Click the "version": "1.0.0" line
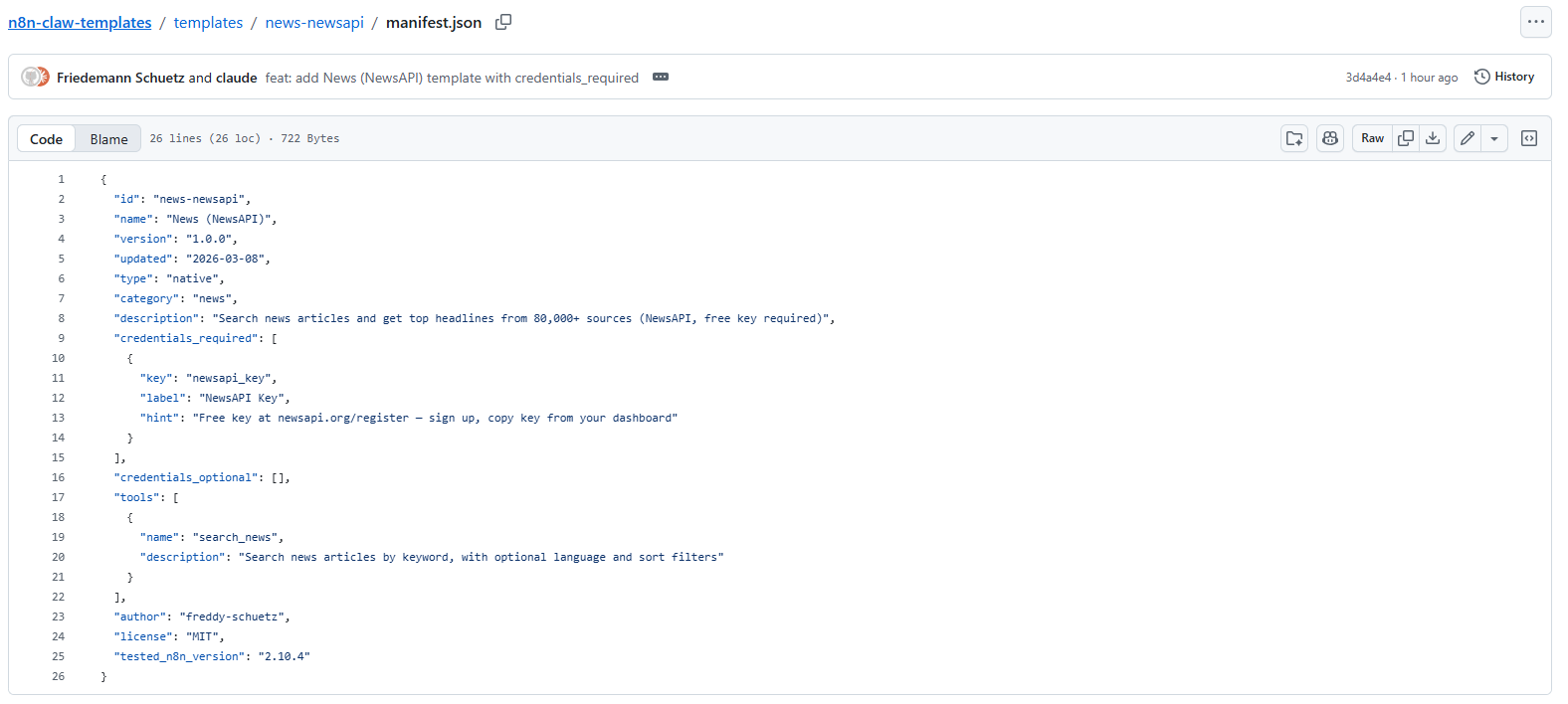The height and width of the screenshot is (704, 1568). click(x=176, y=239)
